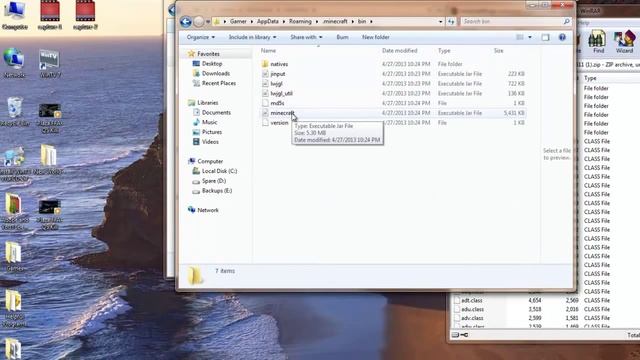Open the Computer desktop icon
This screenshot has width=640, height=360.
[x=15, y=16]
